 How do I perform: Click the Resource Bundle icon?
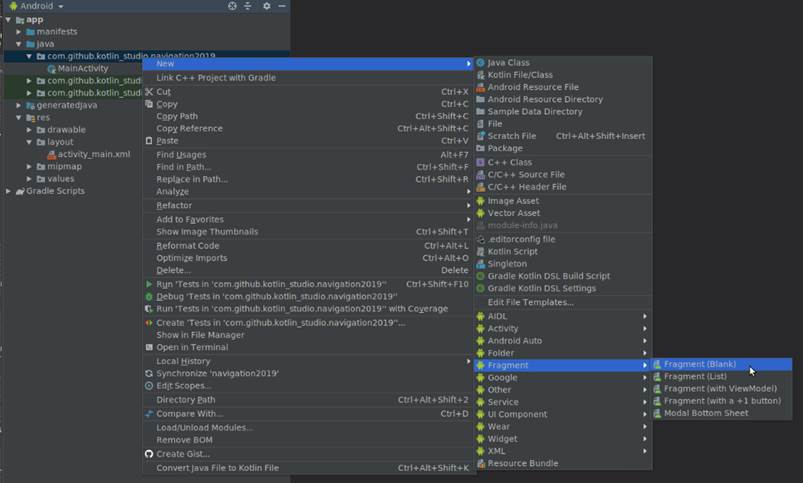[480, 464]
